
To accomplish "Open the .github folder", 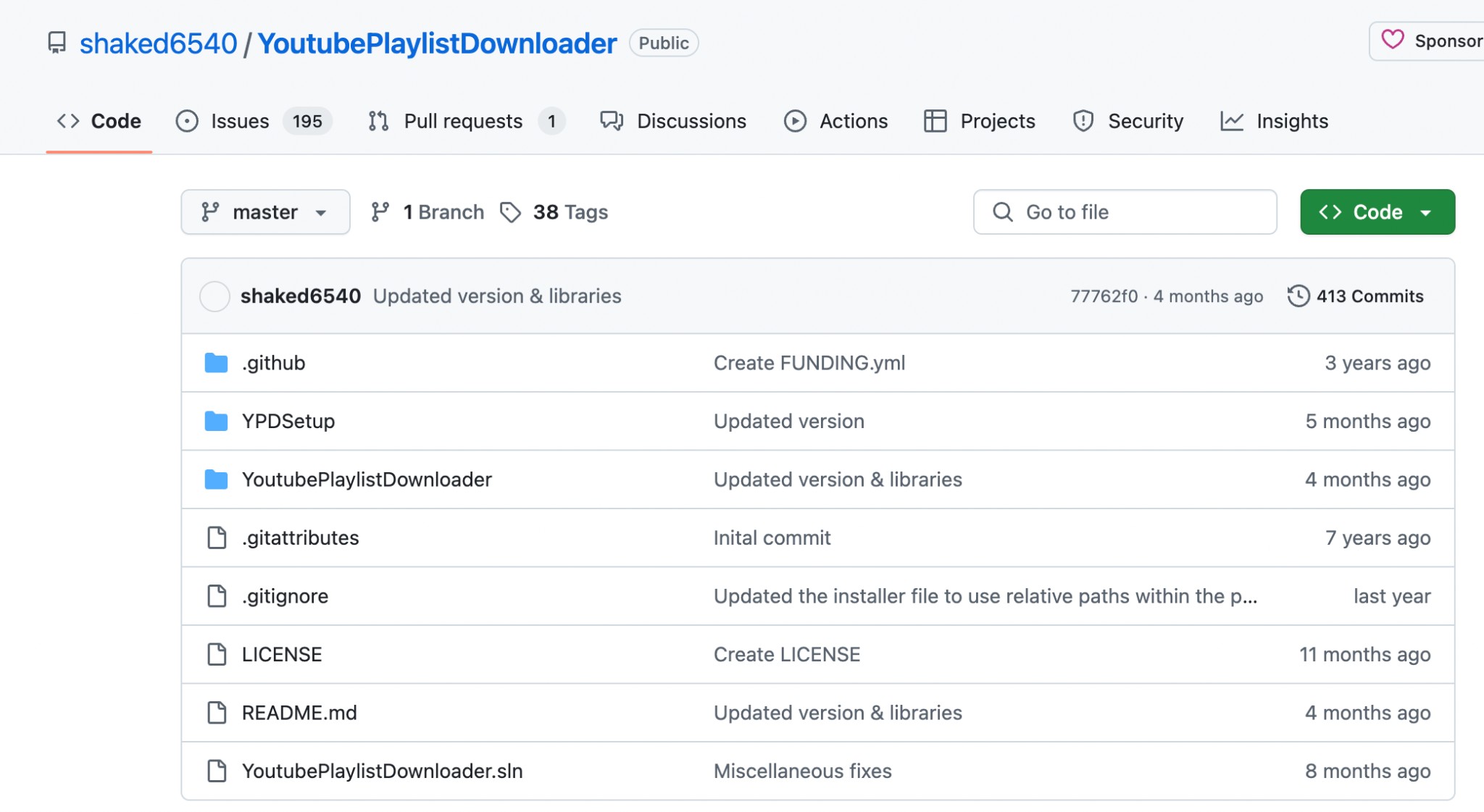I will pyautogui.click(x=273, y=363).
